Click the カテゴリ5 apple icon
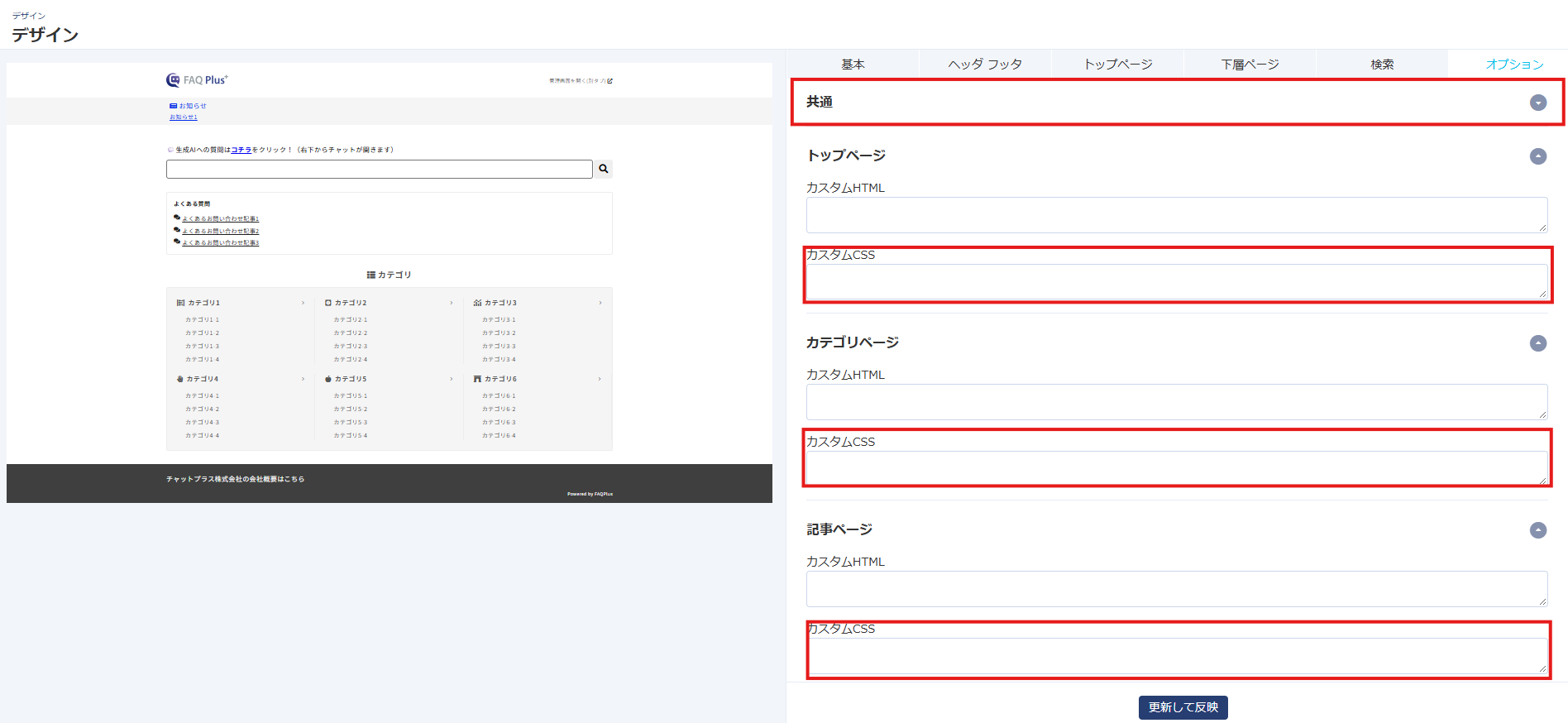Viewport: 1568px width, 723px height. pos(328,379)
